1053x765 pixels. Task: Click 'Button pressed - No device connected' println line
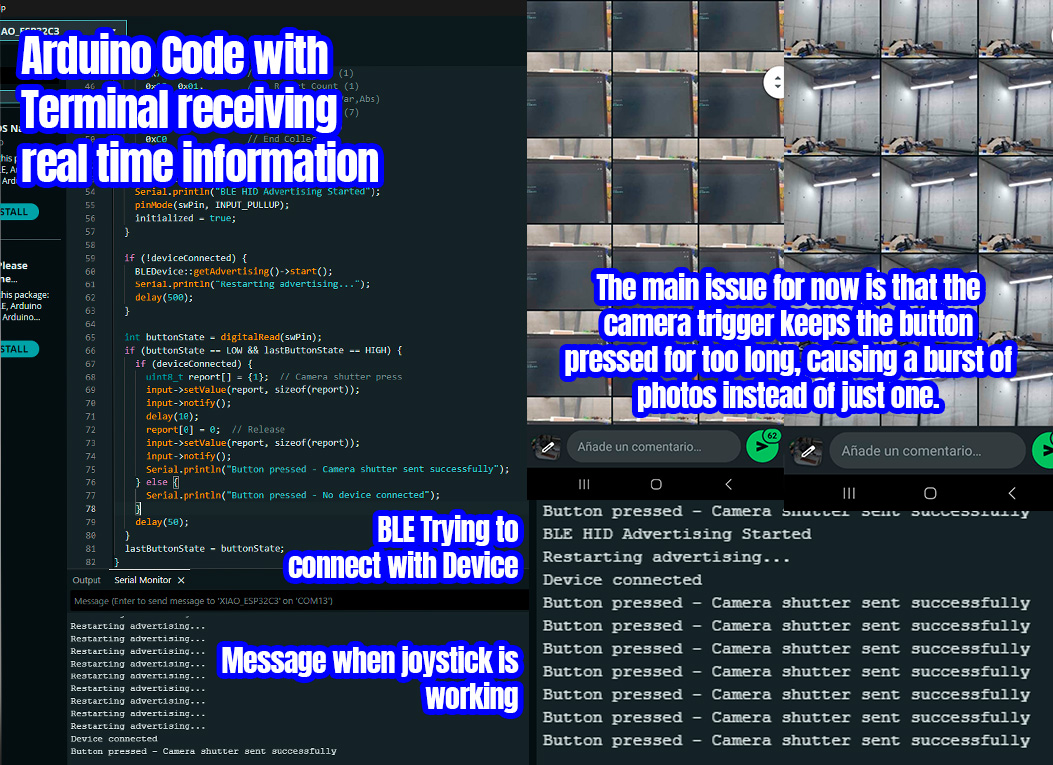coord(293,495)
